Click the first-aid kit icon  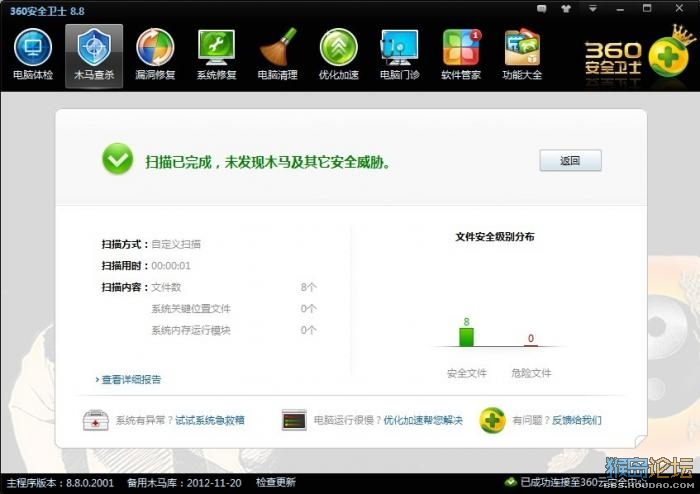pos(96,420)
